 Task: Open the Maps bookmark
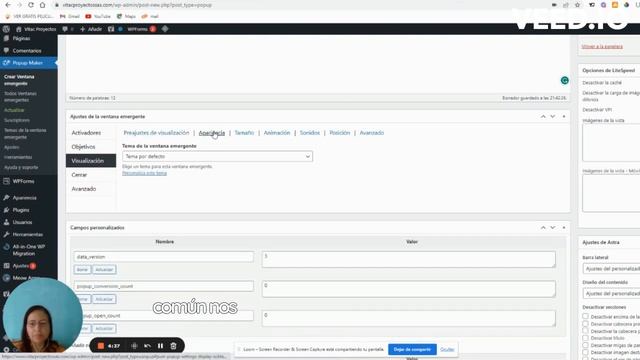126,16
